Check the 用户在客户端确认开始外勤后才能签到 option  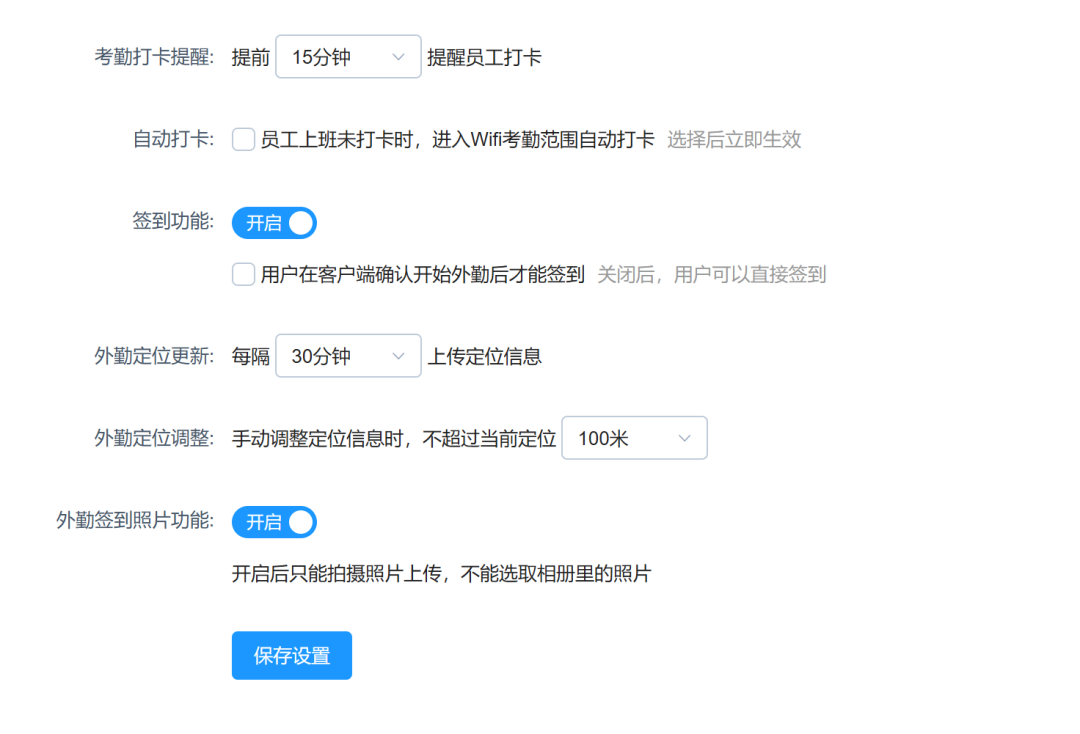[x=243, y=274]
